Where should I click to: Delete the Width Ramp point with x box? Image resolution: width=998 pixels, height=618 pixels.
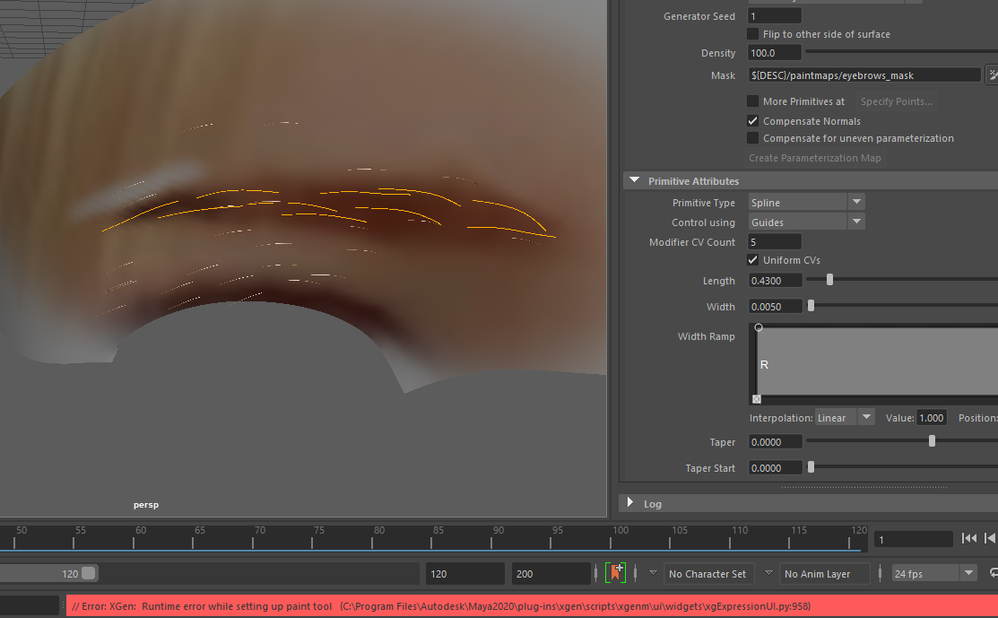click(x=757, y=399)
